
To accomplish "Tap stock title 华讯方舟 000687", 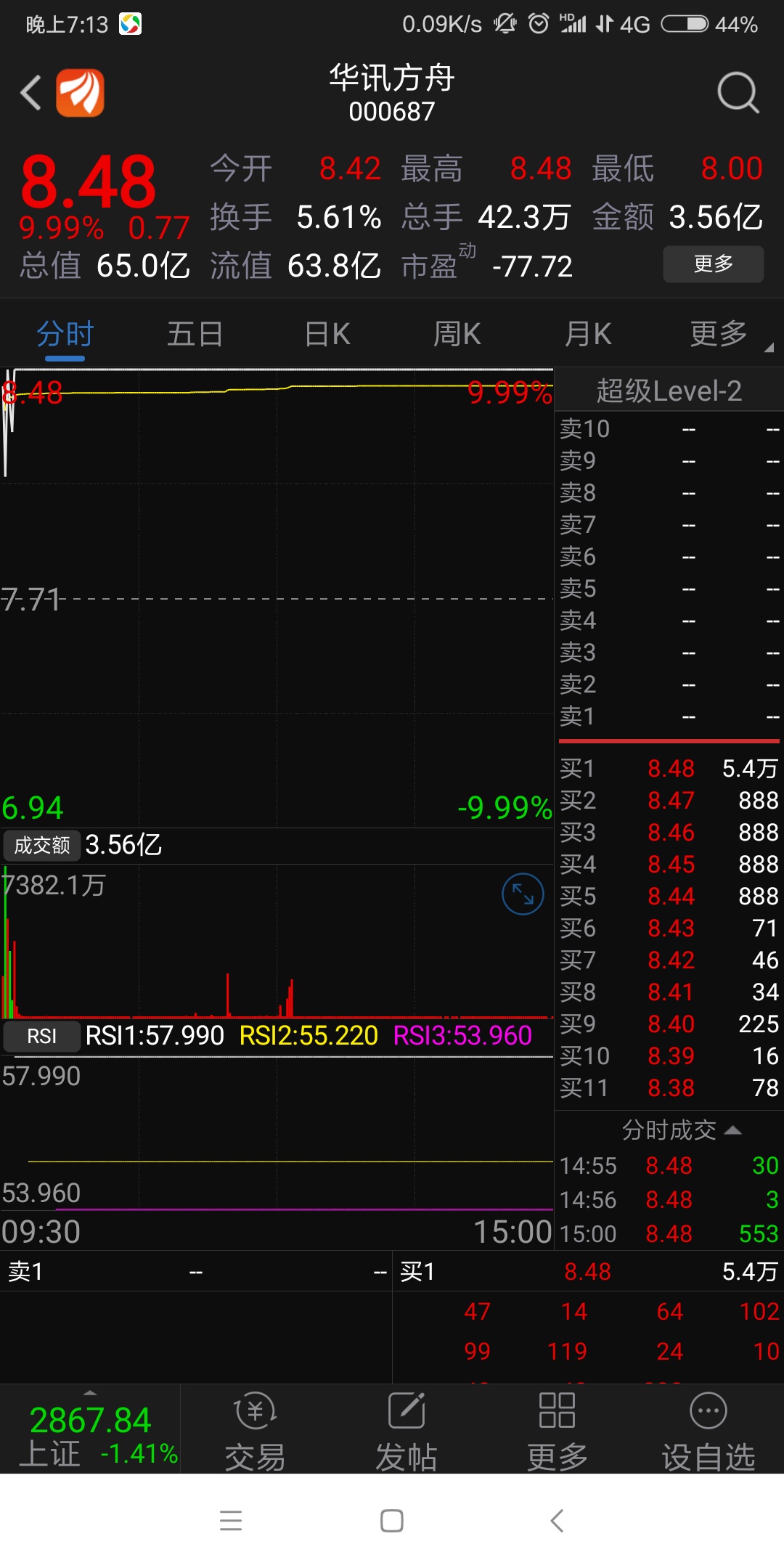I will 392,94.
